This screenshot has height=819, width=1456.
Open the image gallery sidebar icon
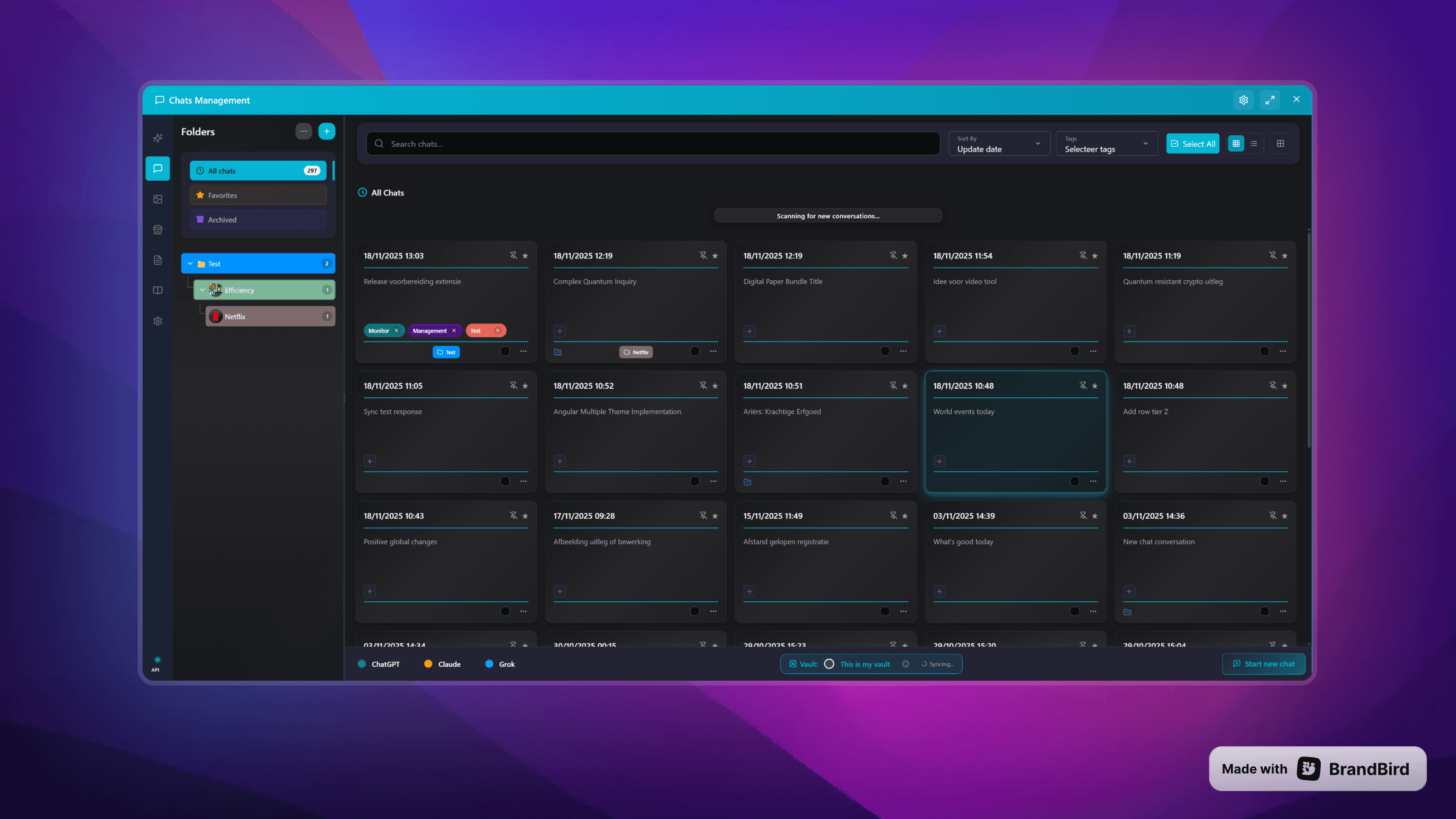click(x=158, y=198)
